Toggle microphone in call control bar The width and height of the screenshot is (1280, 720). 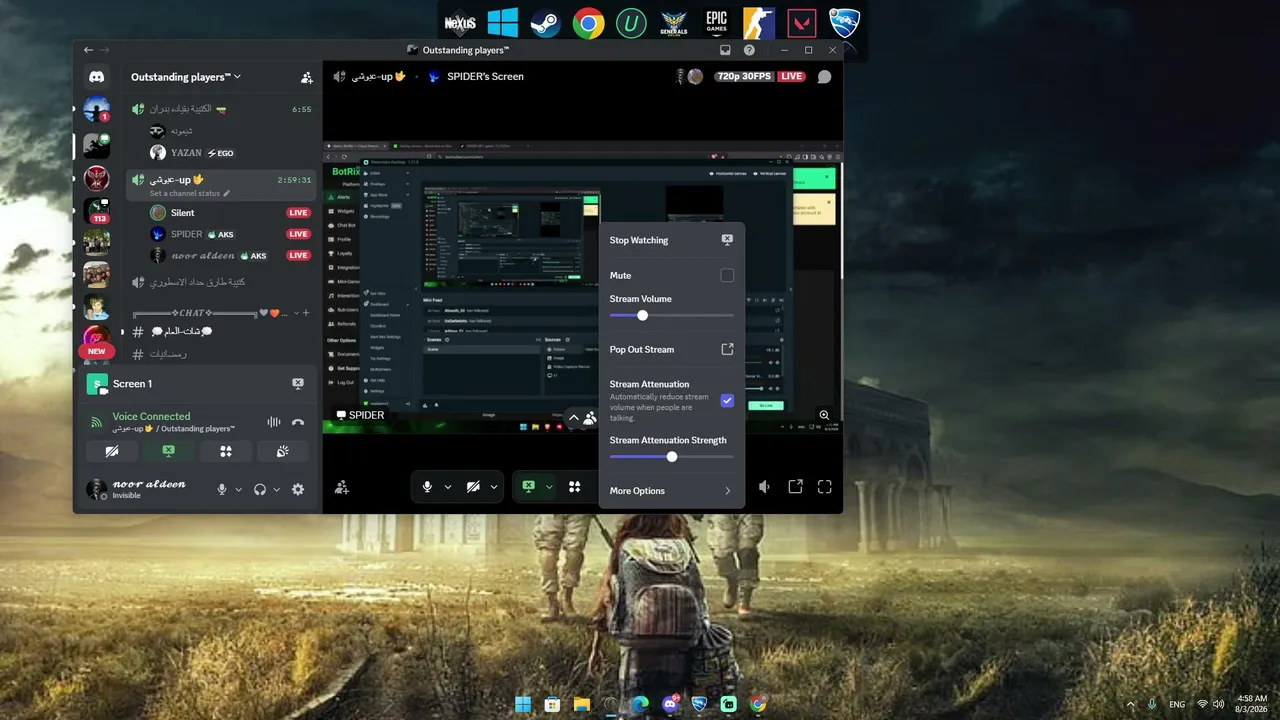click(x=427, y=487)
